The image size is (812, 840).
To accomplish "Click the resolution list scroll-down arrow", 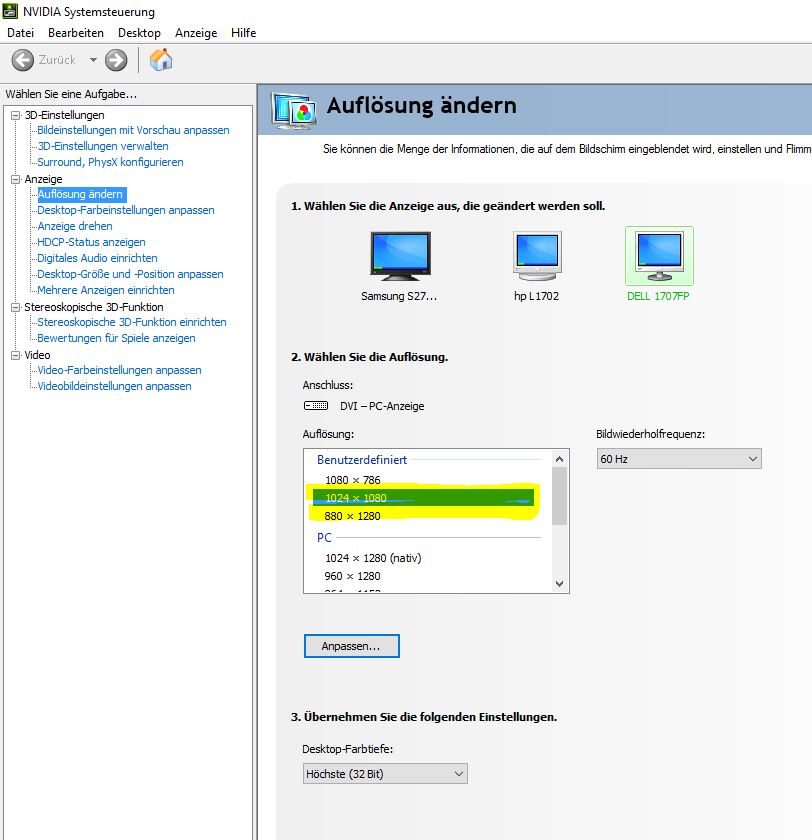I will coord(559,583).
